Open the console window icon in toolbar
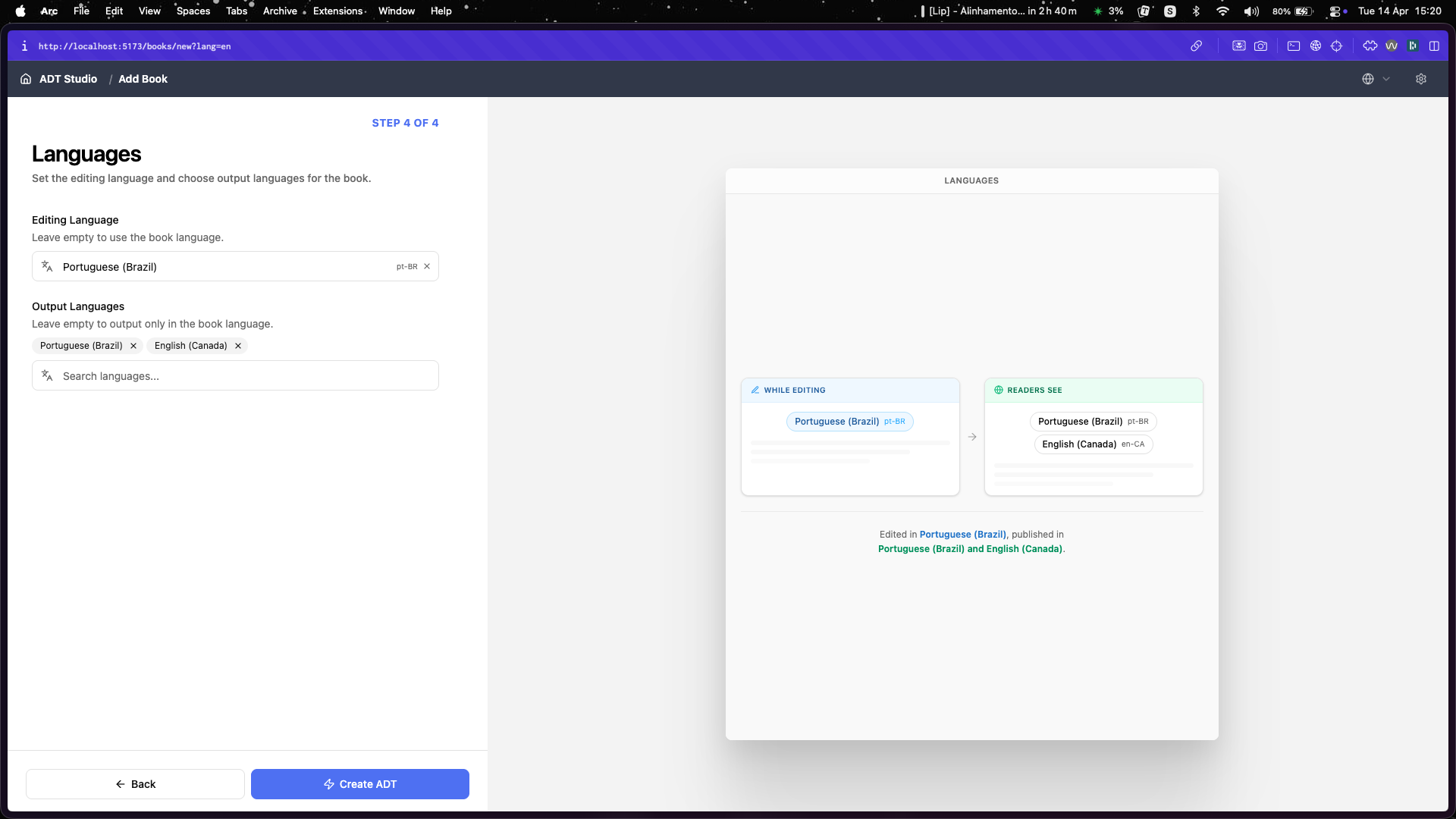The height and width of the screenshot is (819, 1456). coord(1294,46)
